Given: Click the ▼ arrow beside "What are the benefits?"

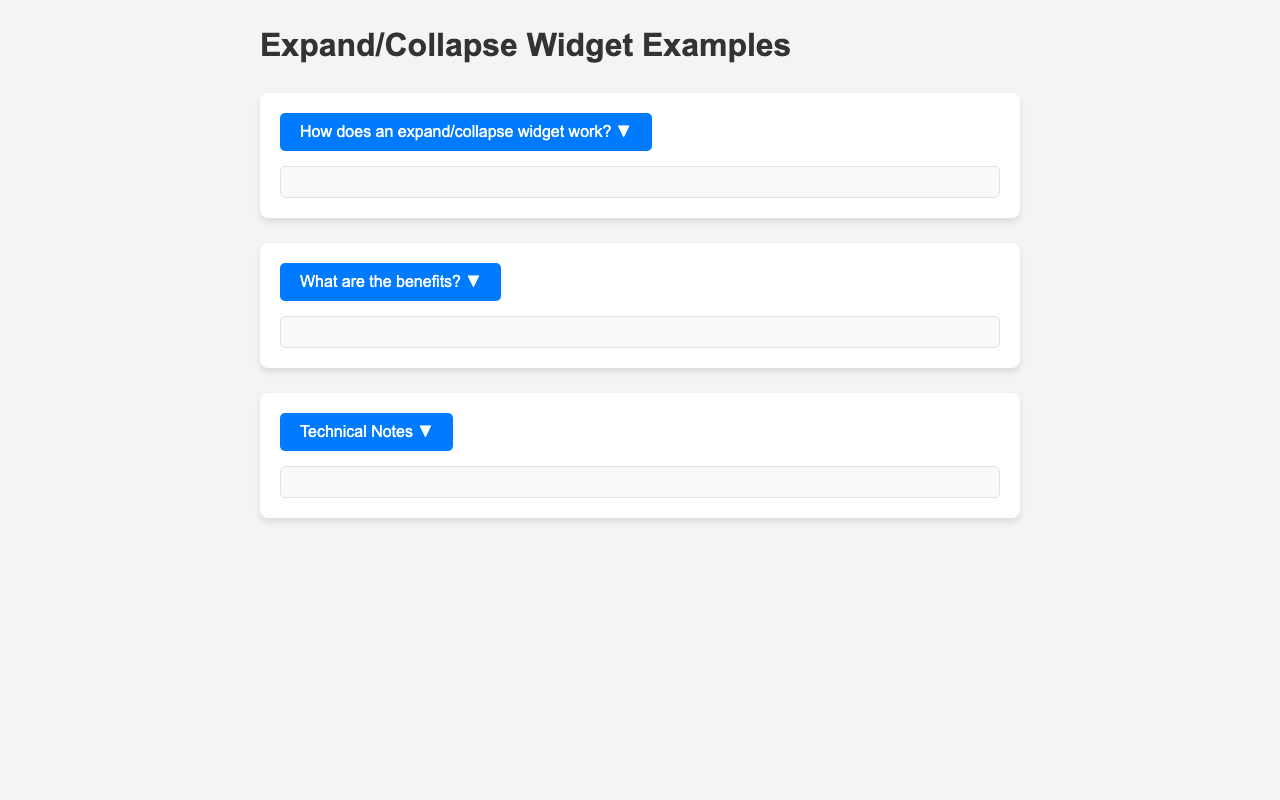Looking at the screenshot, I should [x=474, y=281].
